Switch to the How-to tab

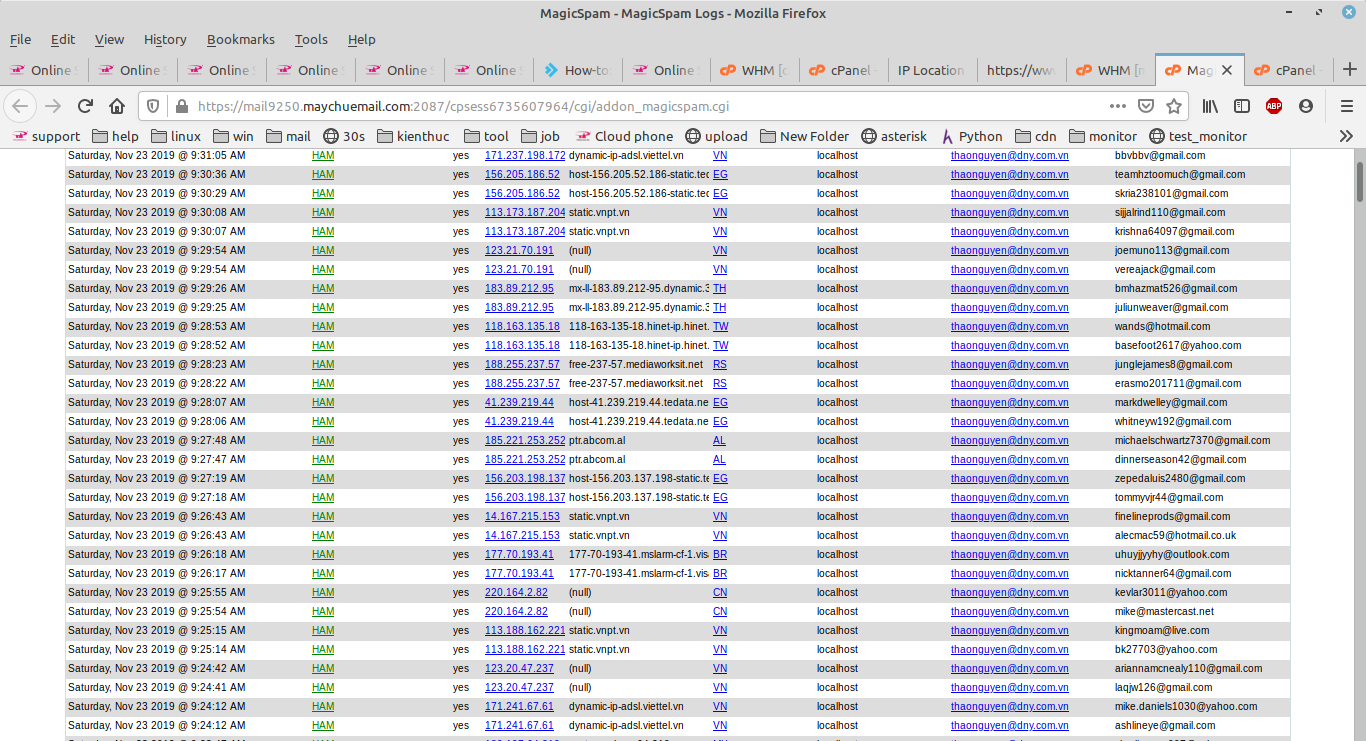[x=577, y=70]
